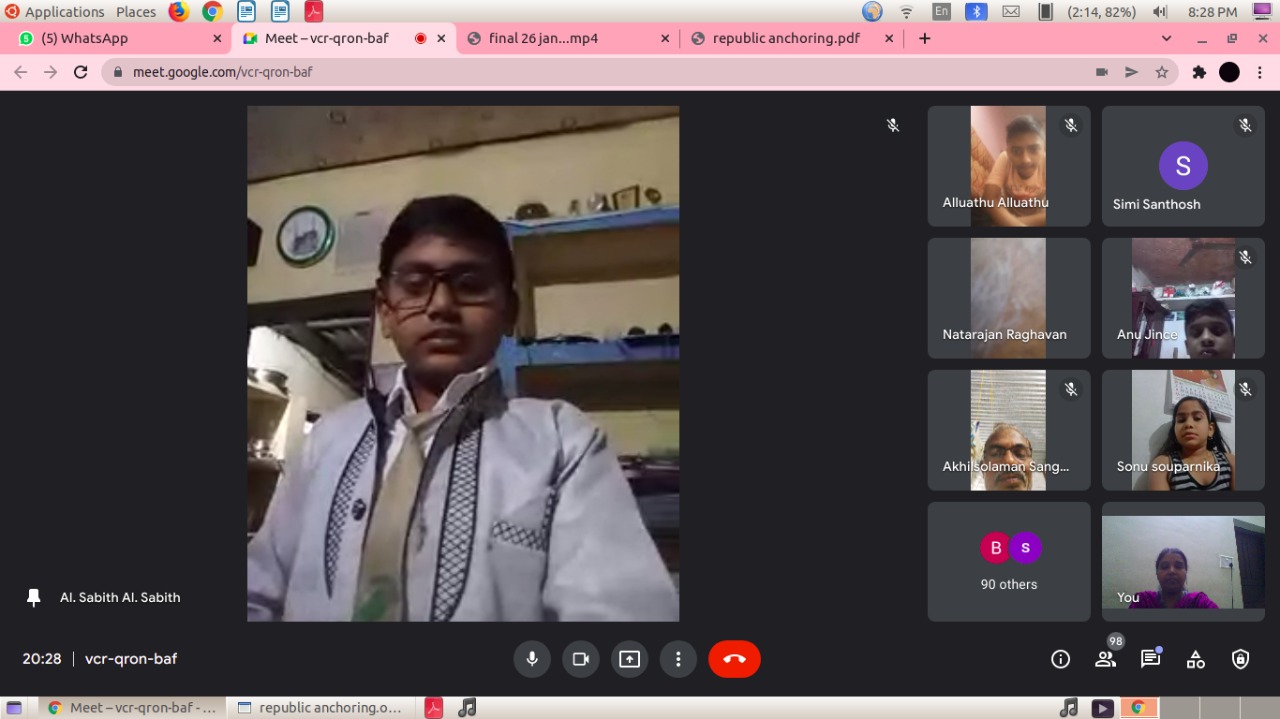Select the Sonu souparnika video tile
The image size is (1280, 719).
point(1183,430)
